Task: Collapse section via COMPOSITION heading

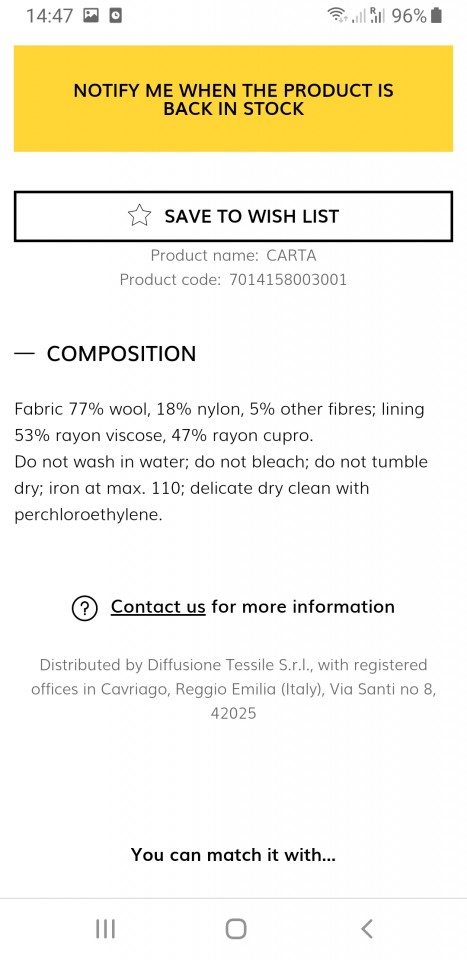Action: pos(121,353)
